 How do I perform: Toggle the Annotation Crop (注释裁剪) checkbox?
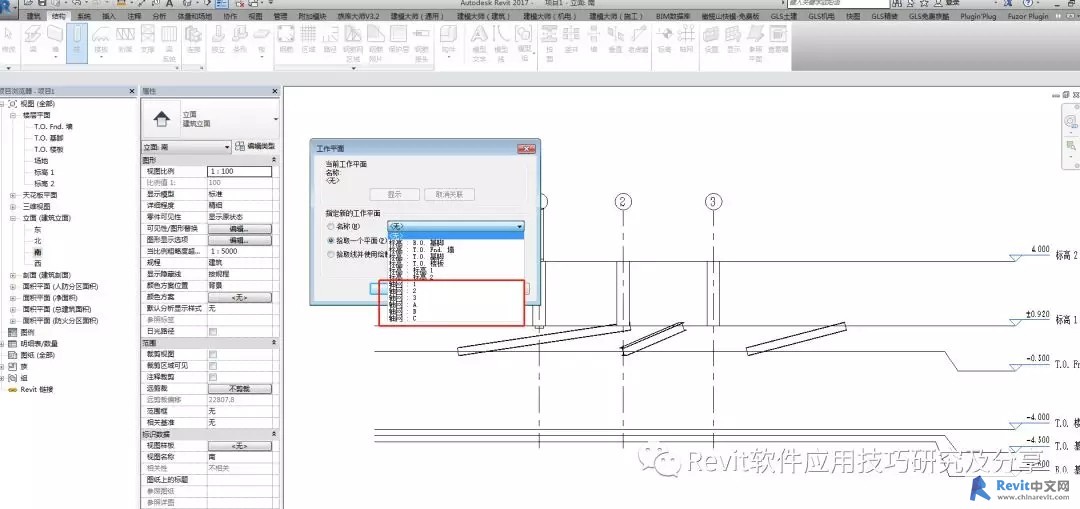point(213,377)
